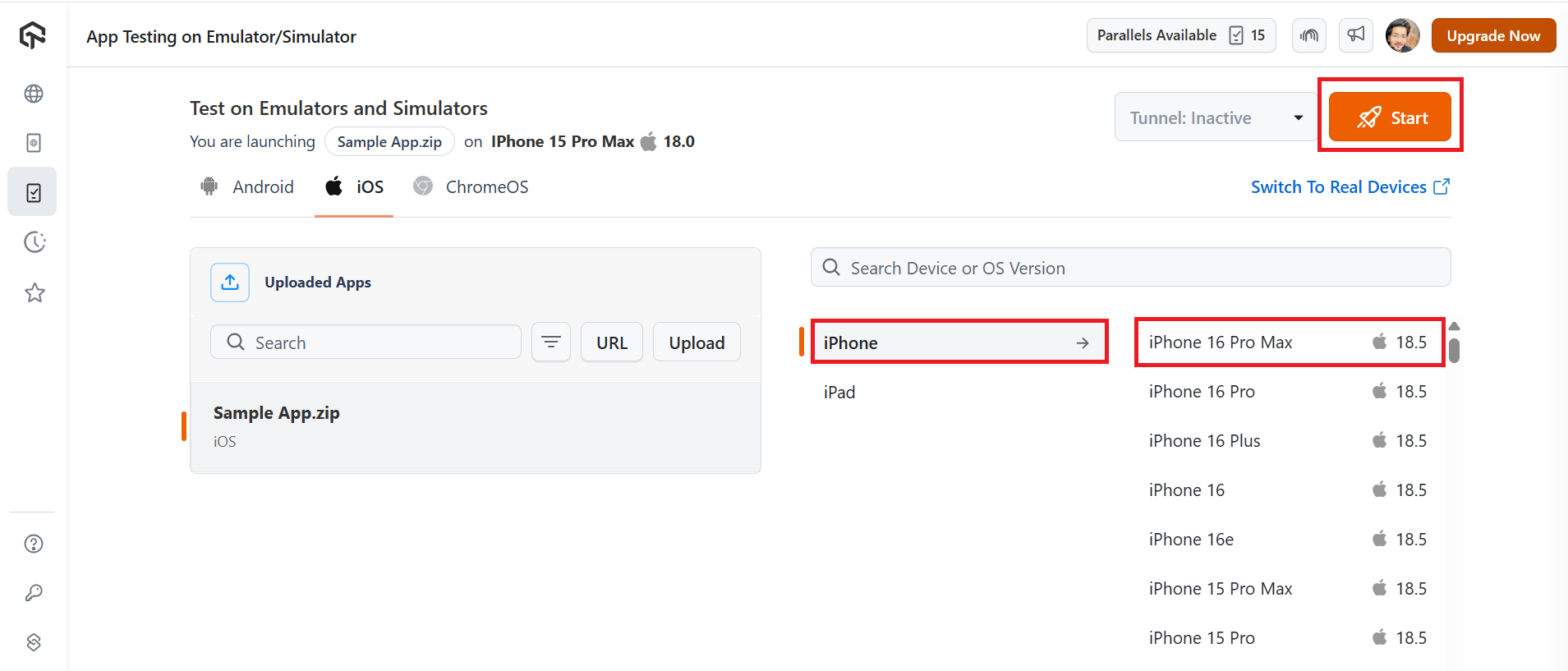1568x671 pixels.
Task: Click the device list scrollbar thumb
Action: click(1454, 350)
